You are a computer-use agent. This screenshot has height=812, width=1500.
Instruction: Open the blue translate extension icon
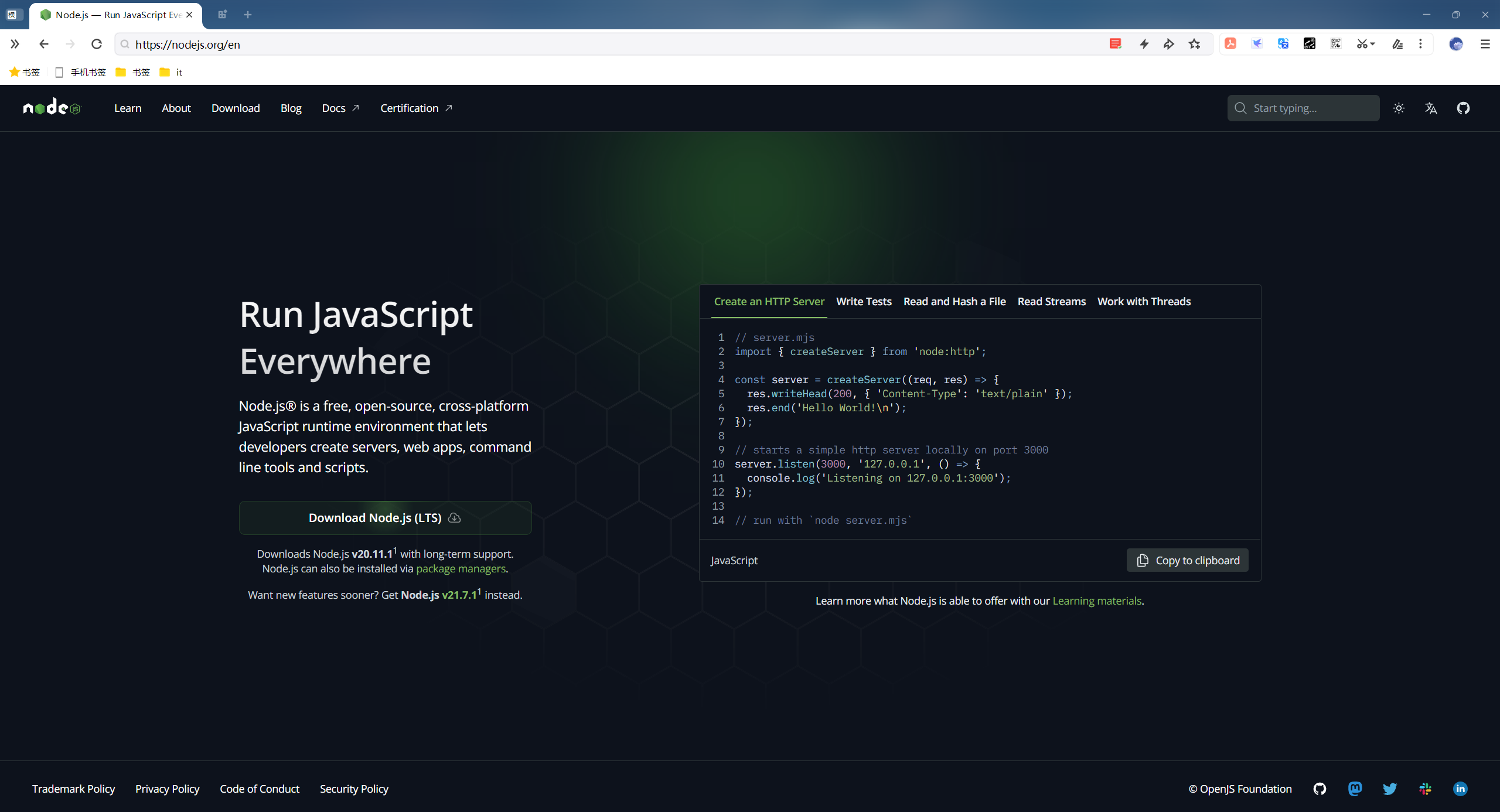point(1283,44)
